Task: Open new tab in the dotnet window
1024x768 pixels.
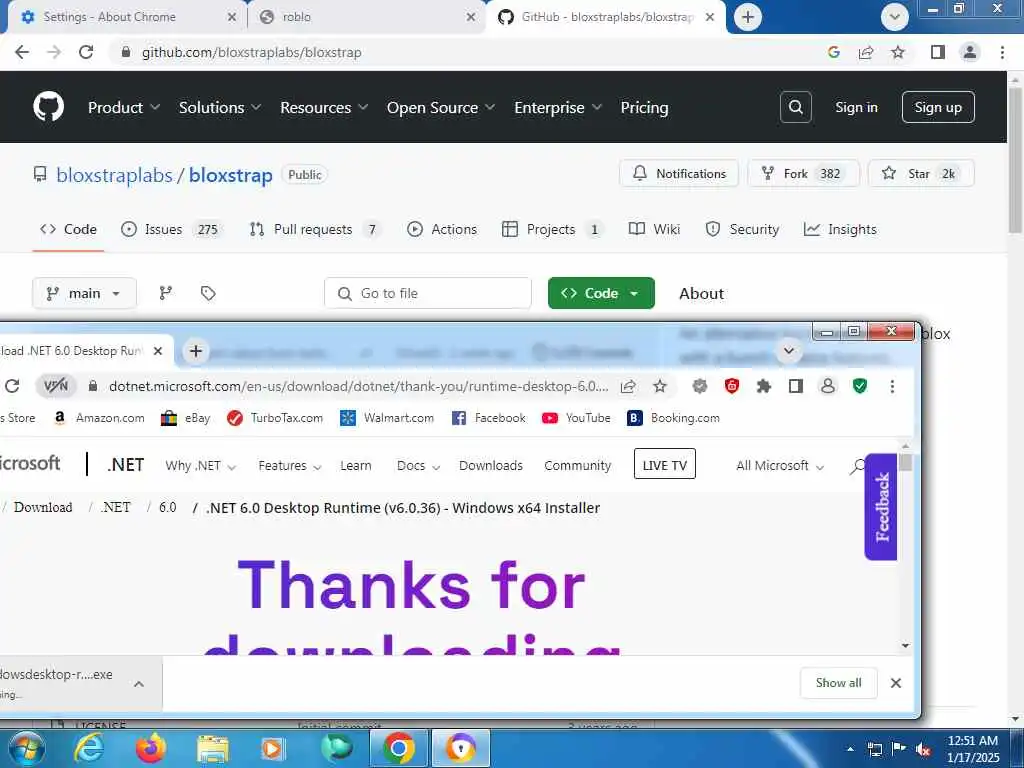Action: tap(195, 351)
